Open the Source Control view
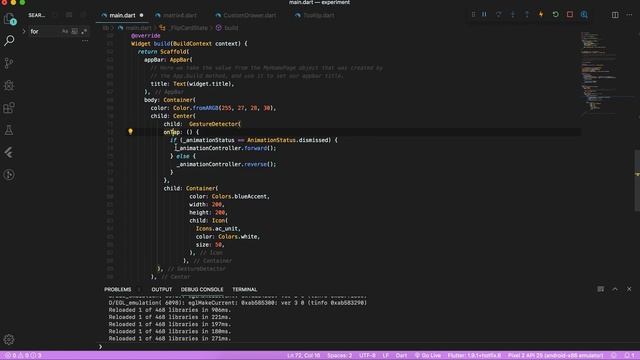This screenshot has width=640, height=360. point(9,63)
